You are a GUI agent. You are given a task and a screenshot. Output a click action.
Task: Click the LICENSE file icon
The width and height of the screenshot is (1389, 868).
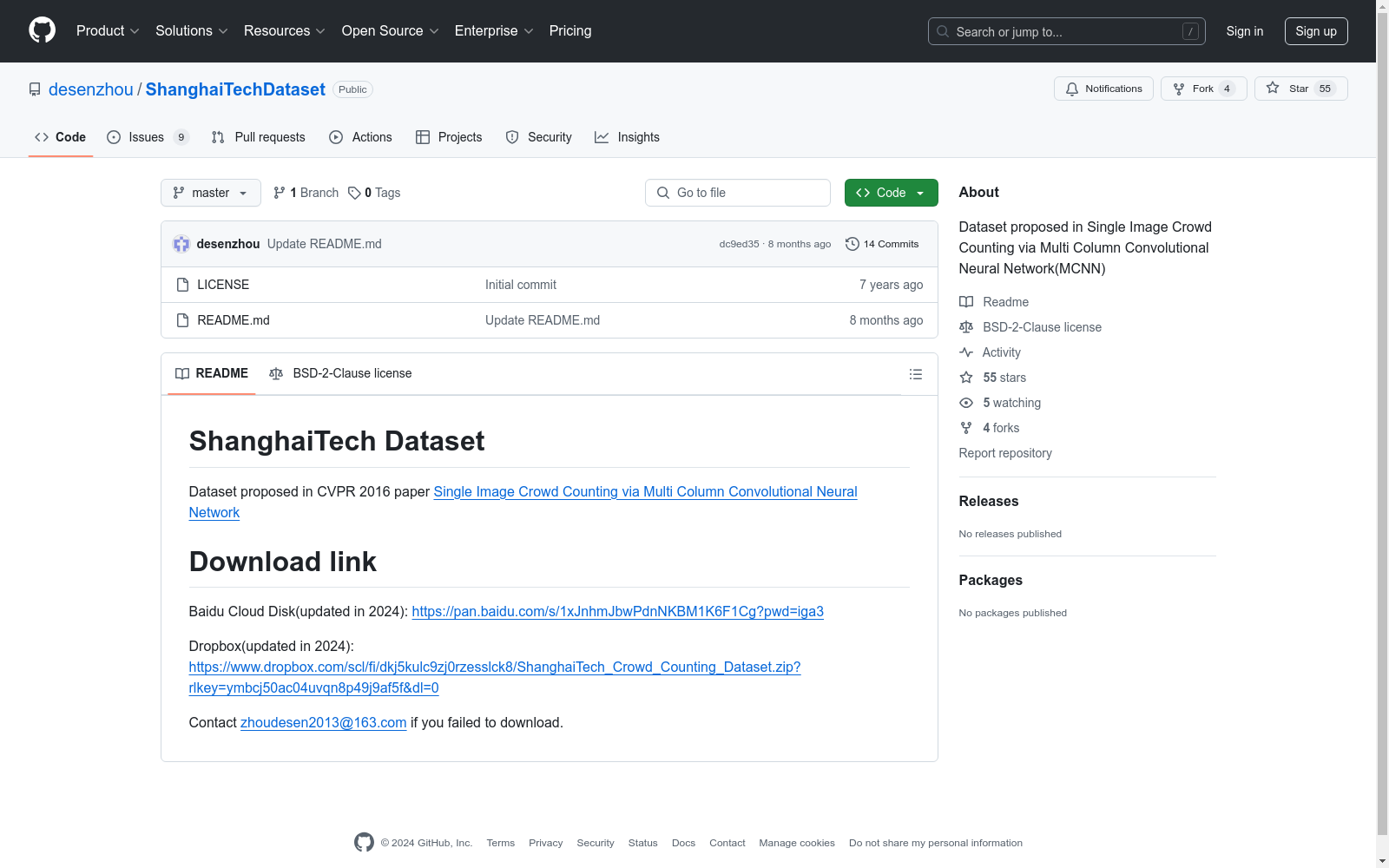tap(182, 285)
